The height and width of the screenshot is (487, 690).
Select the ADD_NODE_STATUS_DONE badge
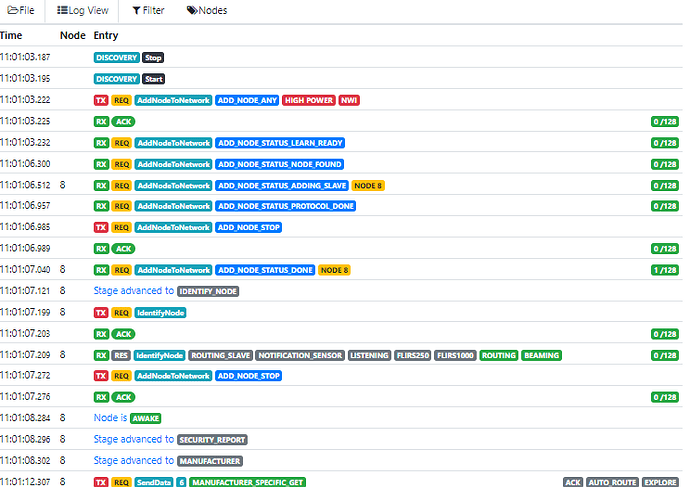tap(265, 270)
